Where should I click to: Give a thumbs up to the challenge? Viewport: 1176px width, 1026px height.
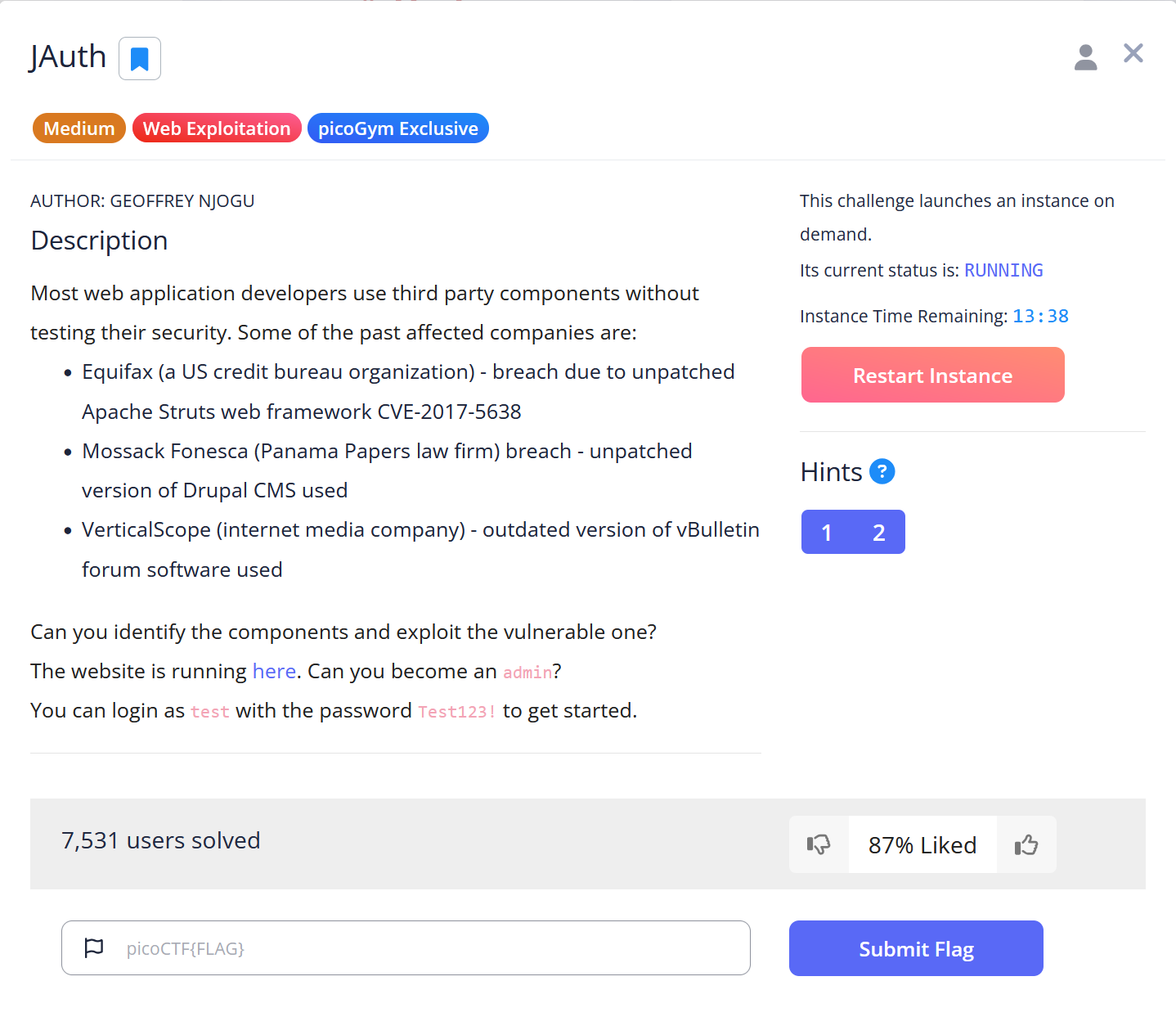(x=1027, y=844)
